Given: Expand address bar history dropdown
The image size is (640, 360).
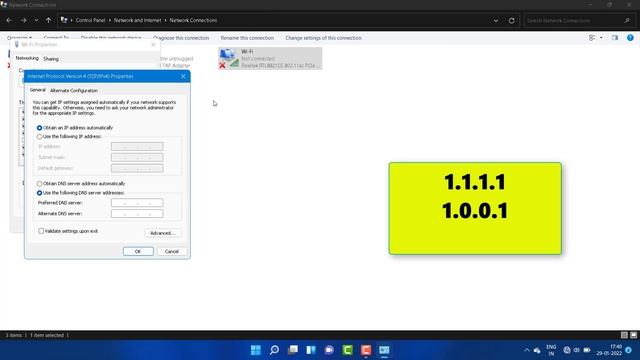Looking at the screenshot, I should (x=496, y=20).
